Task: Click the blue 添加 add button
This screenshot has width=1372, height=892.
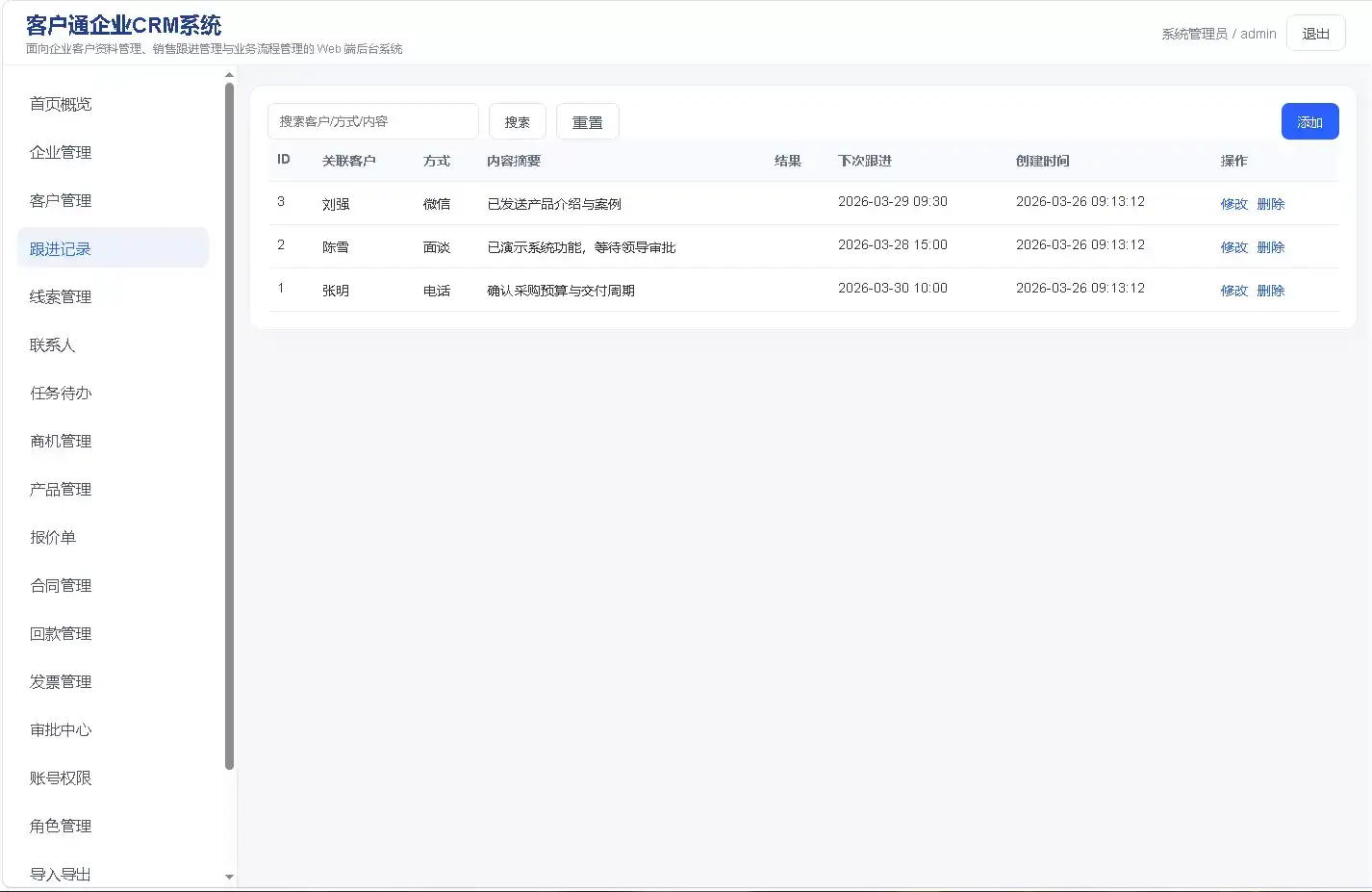Action: click(x=1309, y=121)
